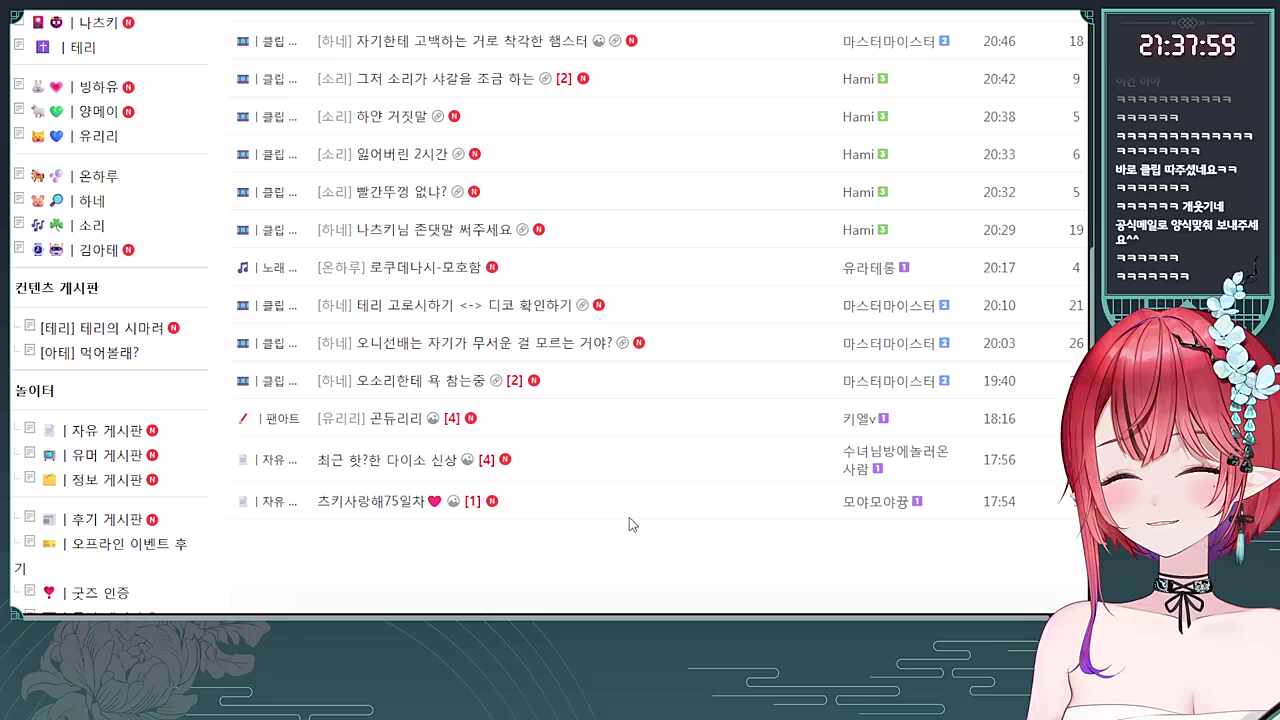
Task: Click the red pencil fan art icon beside 곤듀리리
Action: (x=242, y=419)
